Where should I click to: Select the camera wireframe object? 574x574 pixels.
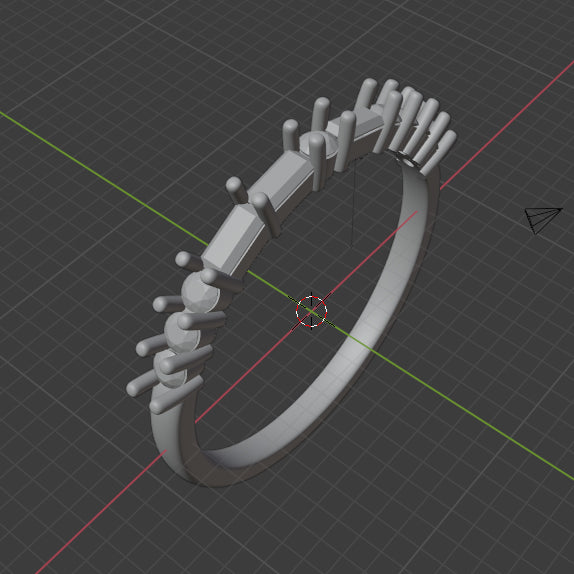click(x=543, y=220)
